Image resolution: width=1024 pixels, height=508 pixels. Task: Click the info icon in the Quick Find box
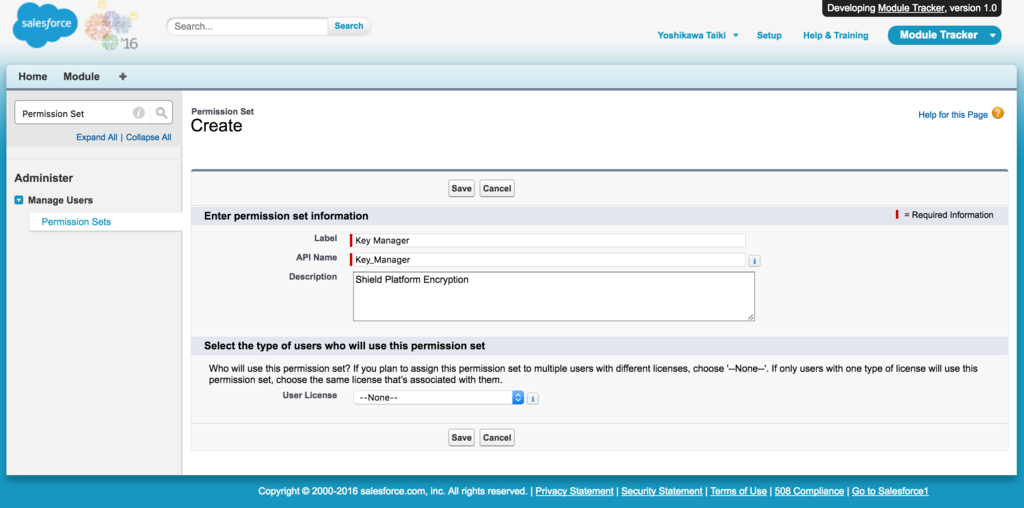tap(138, 113)
